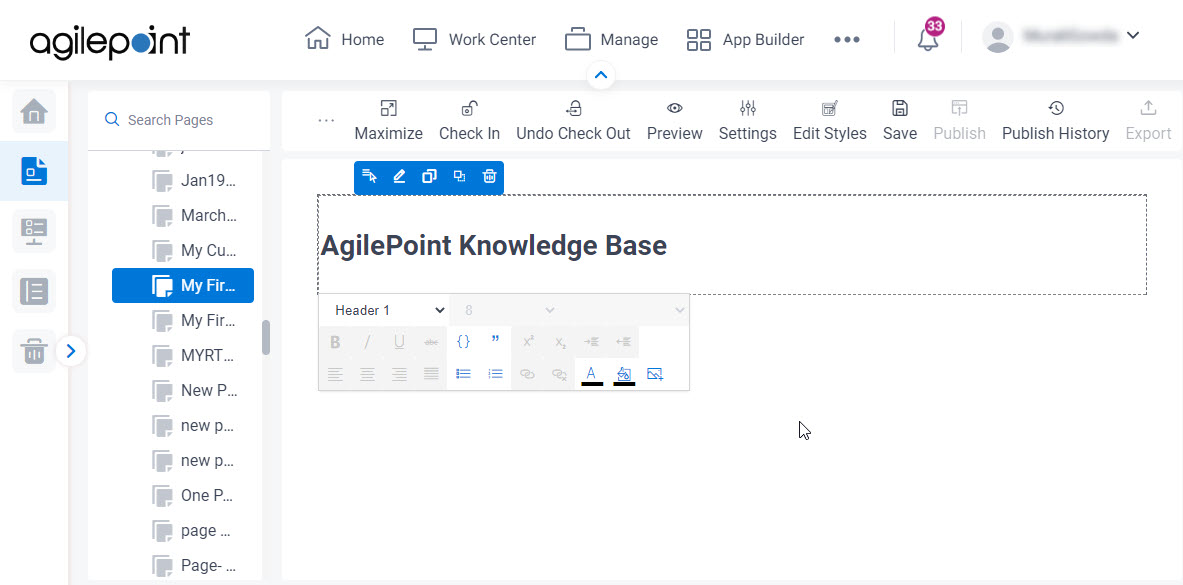Click the select widget icon in blue toolbar
The width and height of the screenshot is (1183, 585).
(x=369, y=177)
